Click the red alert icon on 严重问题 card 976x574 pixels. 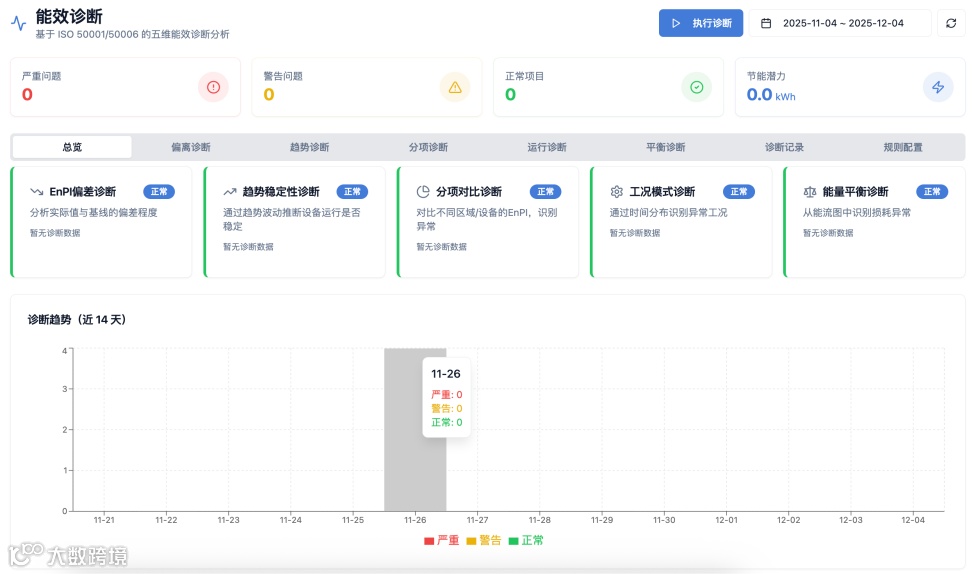click(214, 87)
